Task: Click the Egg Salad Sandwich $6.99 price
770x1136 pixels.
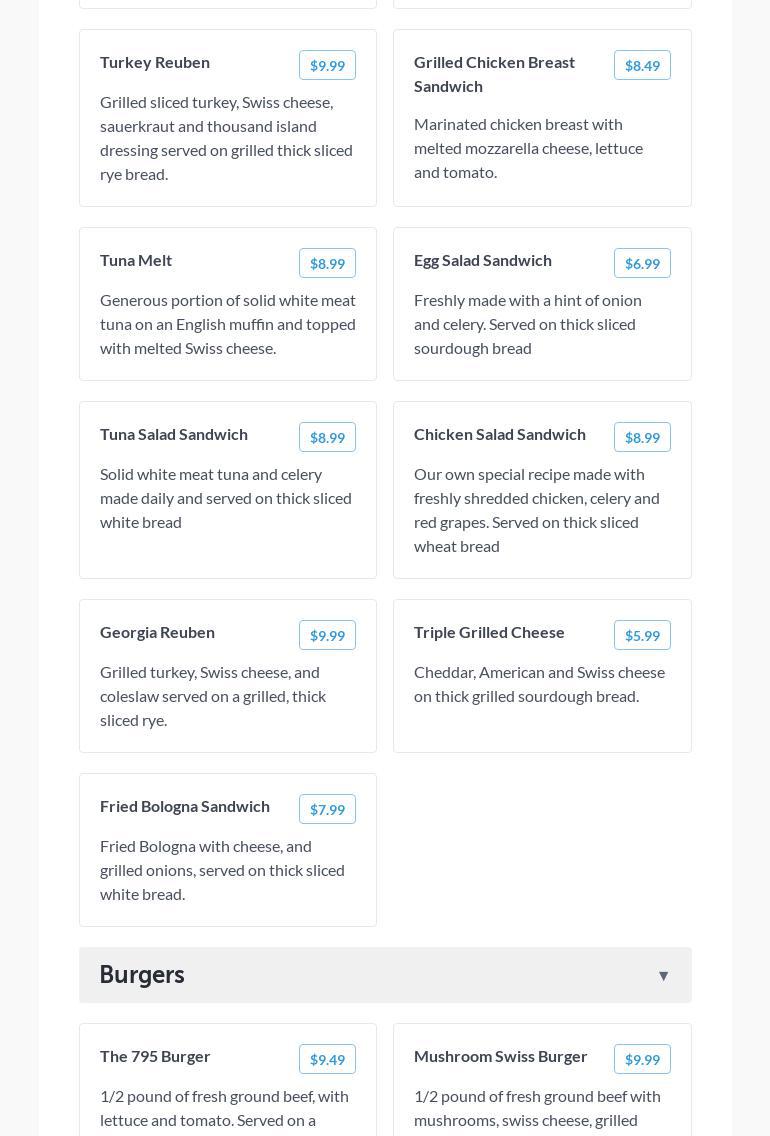Action: (642, 263)
